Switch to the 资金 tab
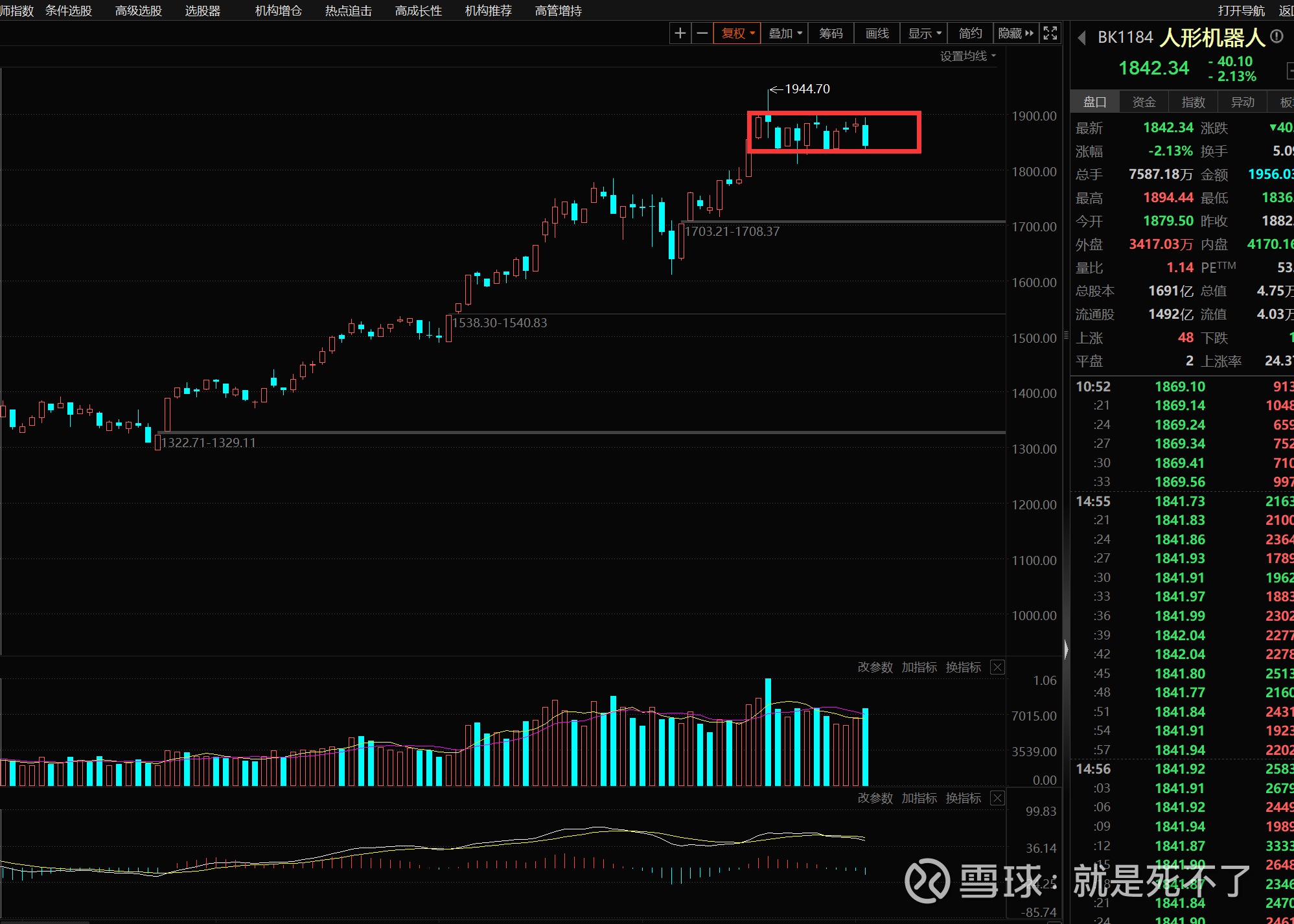 tap(1144, 102)
